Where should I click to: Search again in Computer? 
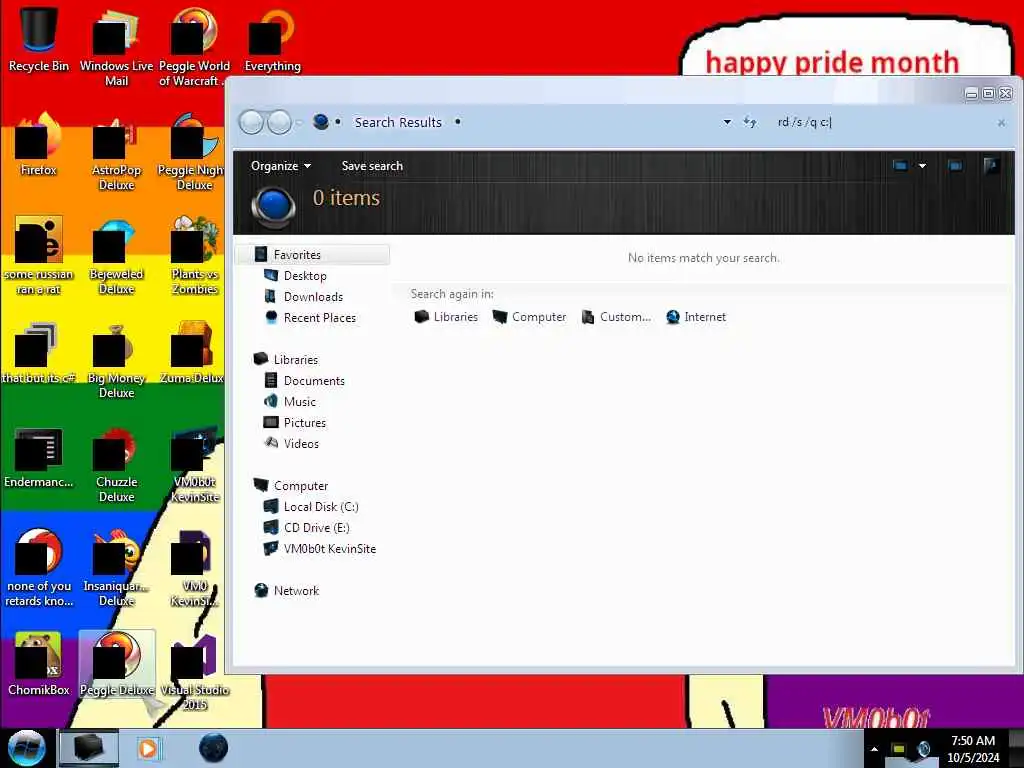click(530, 317)
